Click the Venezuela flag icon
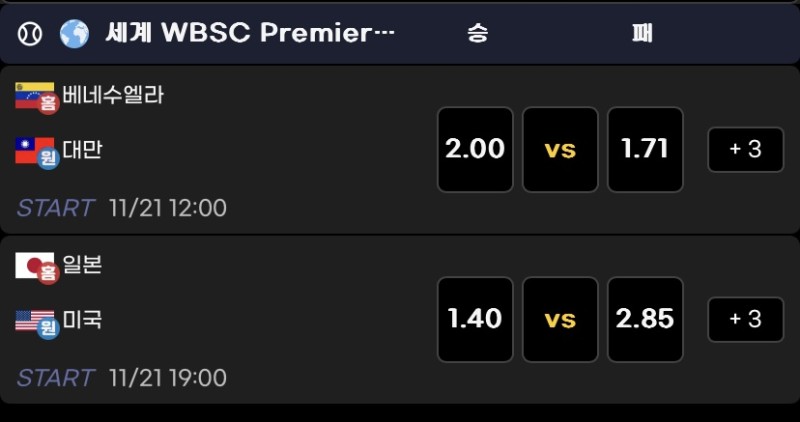This screenshot has width=800, height=422. (35, 97)
